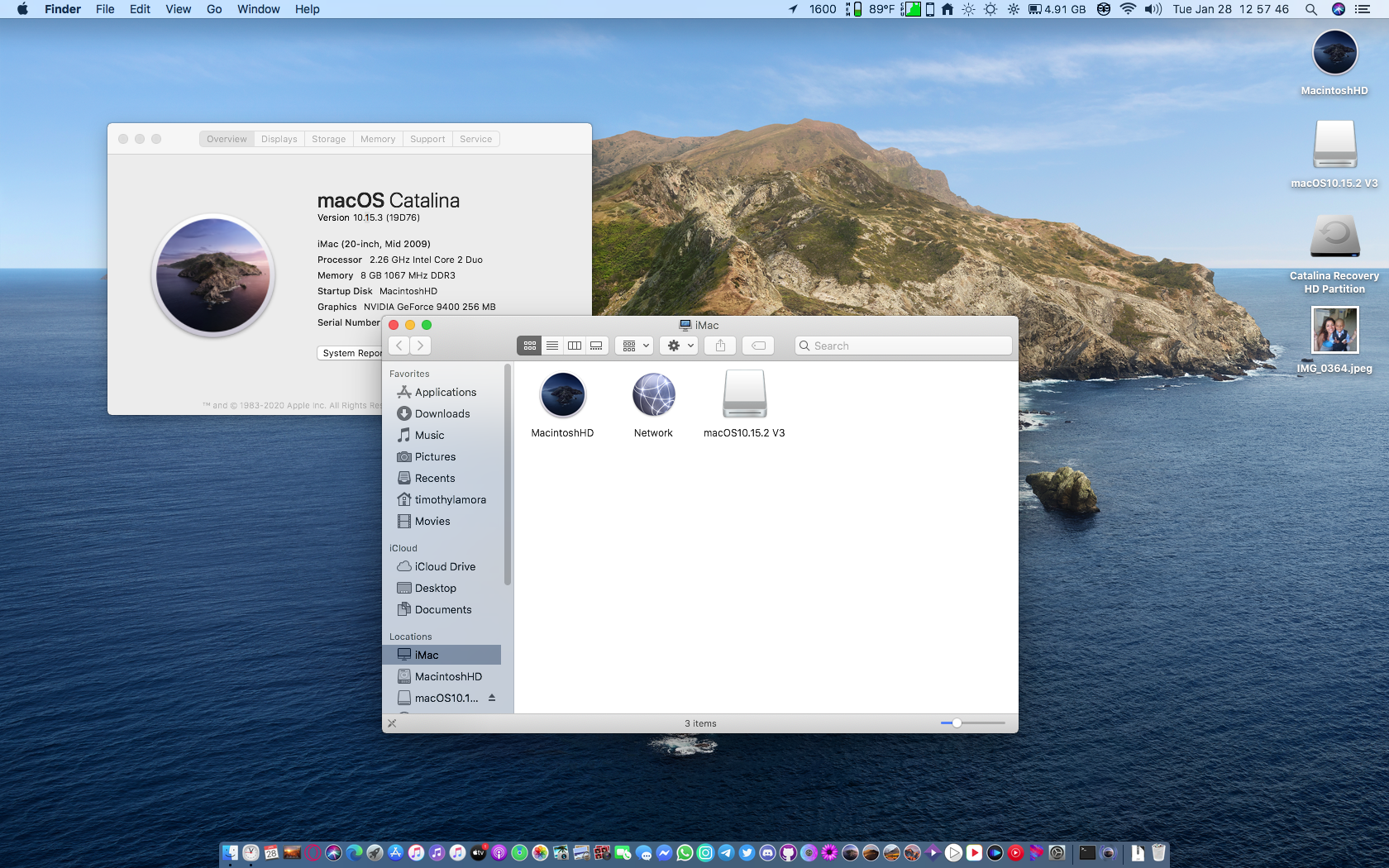Screen dimensions: 1389x868
Task: Open the Photos app from the Dock
Action: click(540, 853)
